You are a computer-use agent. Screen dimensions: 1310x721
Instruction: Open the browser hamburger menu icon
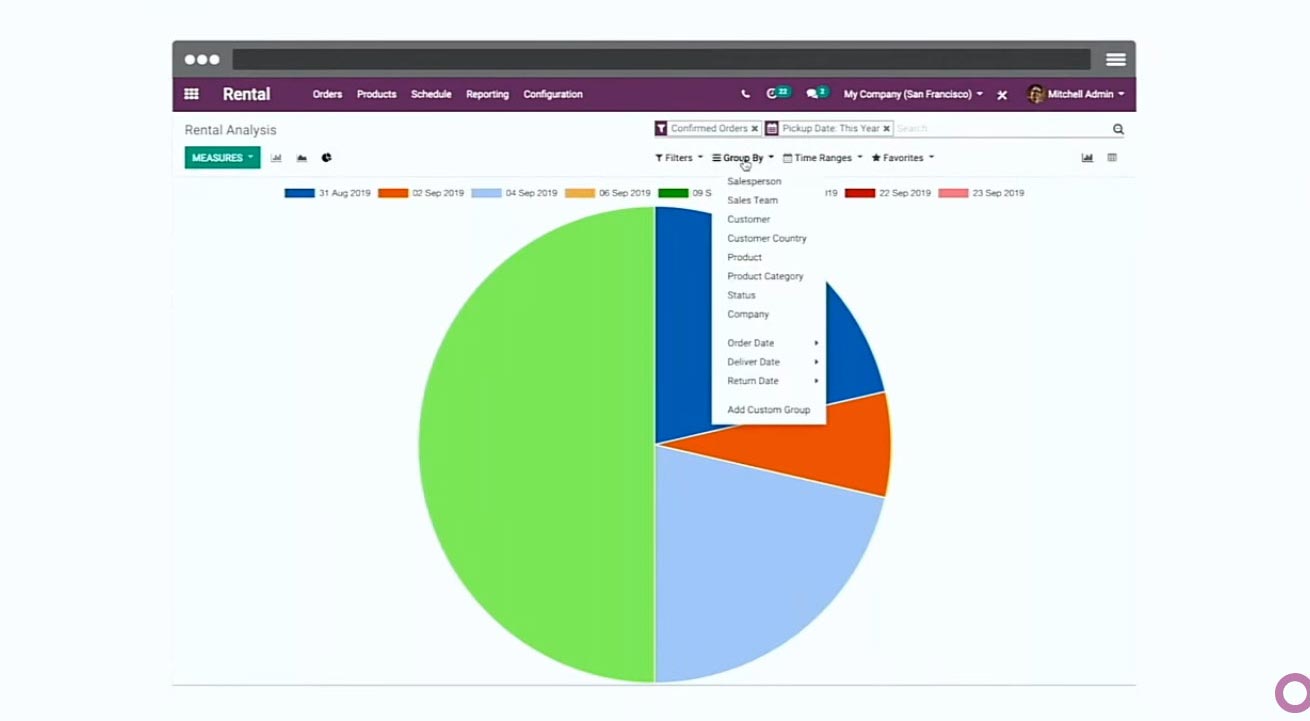[1116, 59]
